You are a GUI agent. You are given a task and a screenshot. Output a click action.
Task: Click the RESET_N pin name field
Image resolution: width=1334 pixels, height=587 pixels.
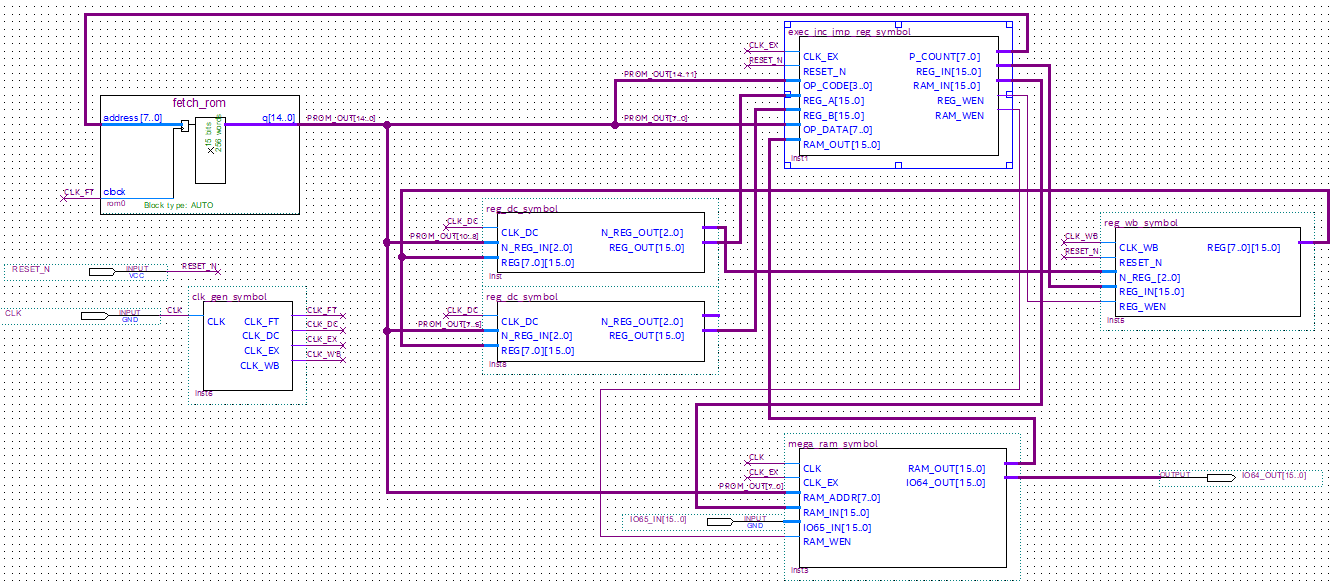31,270
